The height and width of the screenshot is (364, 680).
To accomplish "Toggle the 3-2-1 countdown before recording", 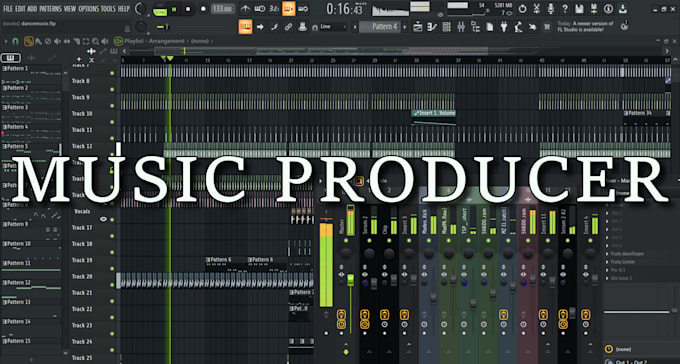I will click(274, 9).
